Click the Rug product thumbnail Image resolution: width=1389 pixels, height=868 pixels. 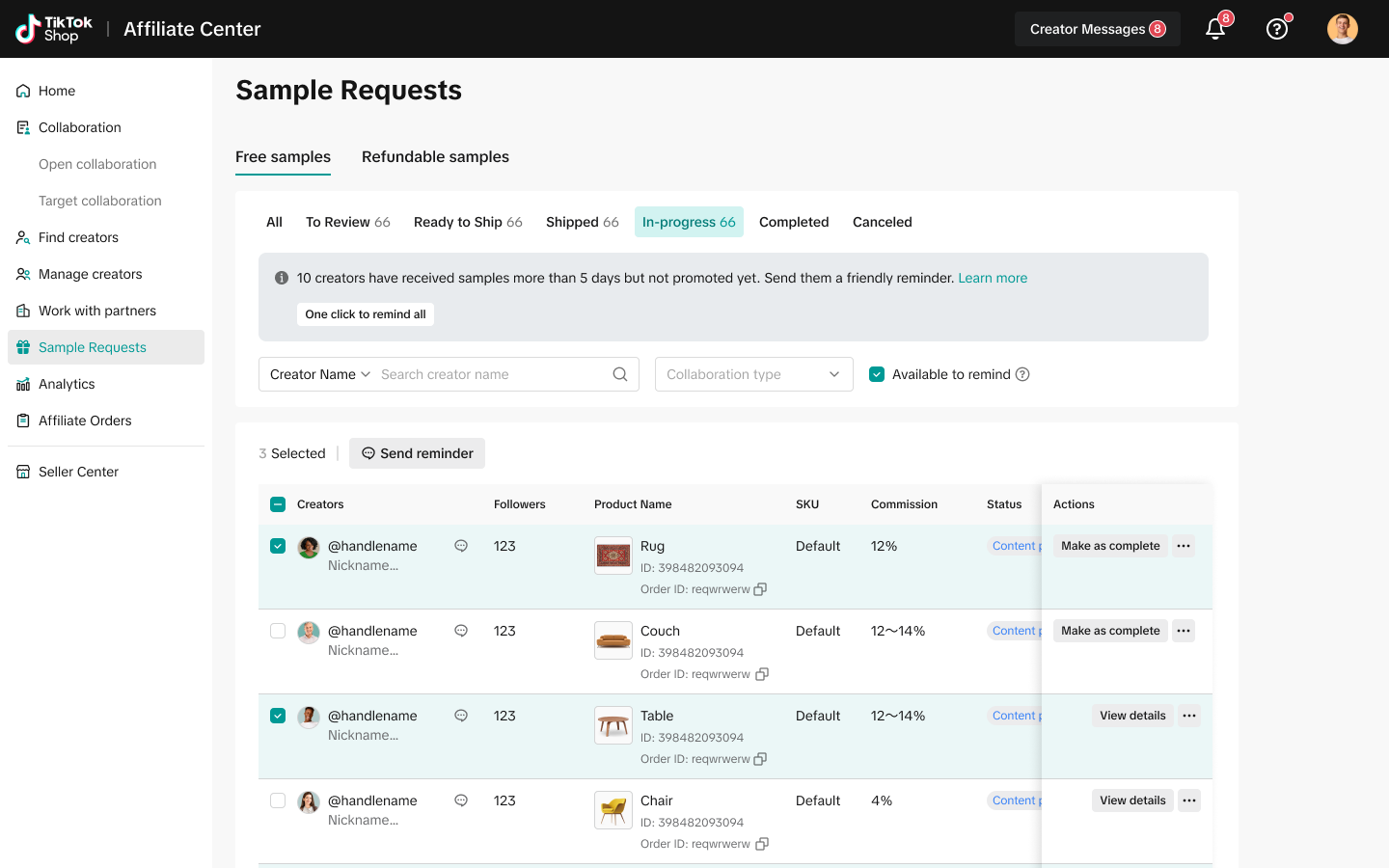(x=613, y=556)
